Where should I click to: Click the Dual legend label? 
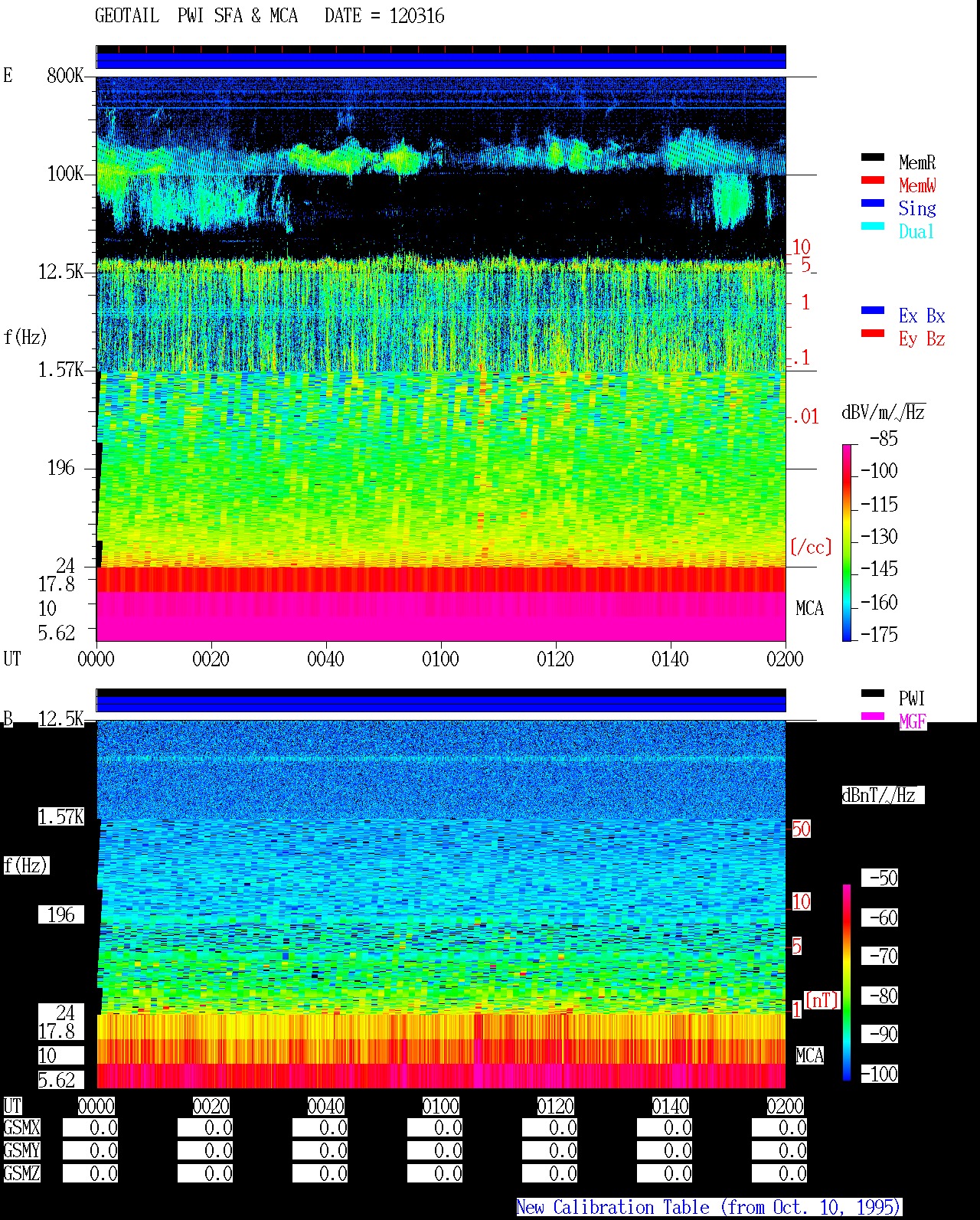click(x=917, y=231)
